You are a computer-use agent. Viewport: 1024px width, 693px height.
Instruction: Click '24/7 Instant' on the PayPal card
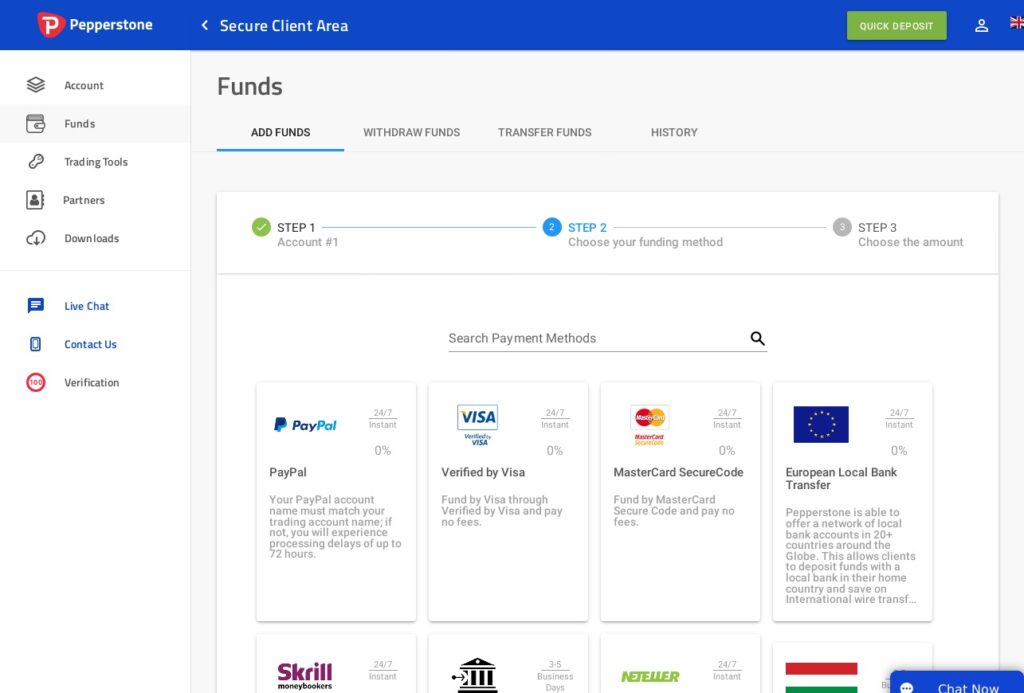point(383,419)
